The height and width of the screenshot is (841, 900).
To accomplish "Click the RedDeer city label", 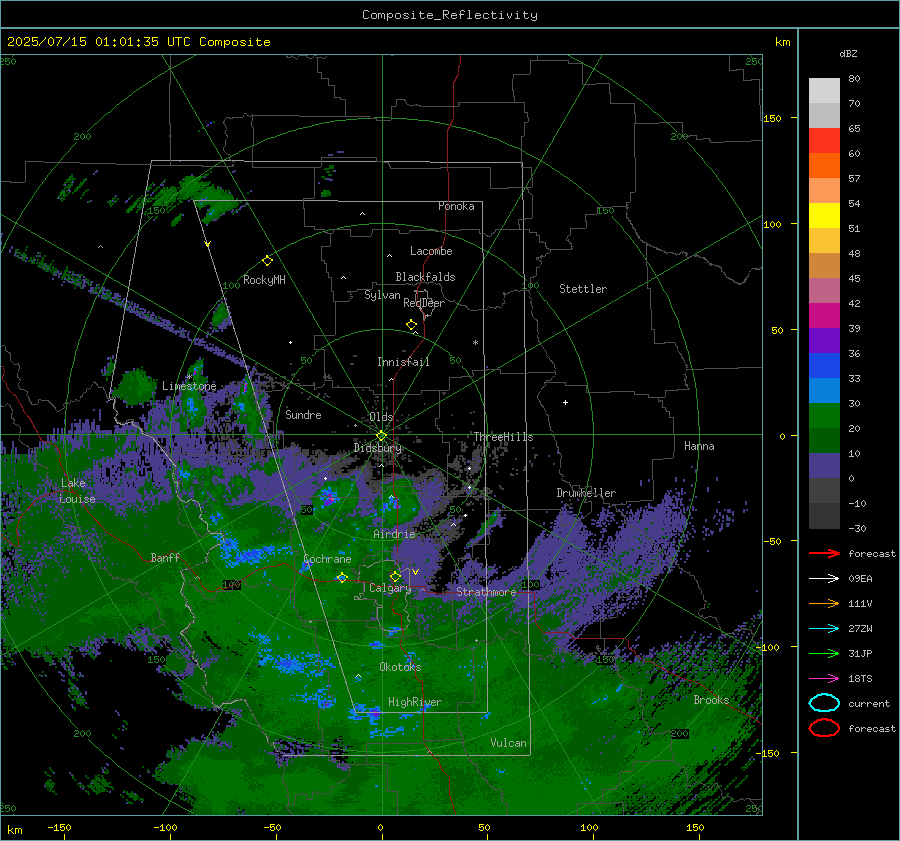I will point(424,303).
